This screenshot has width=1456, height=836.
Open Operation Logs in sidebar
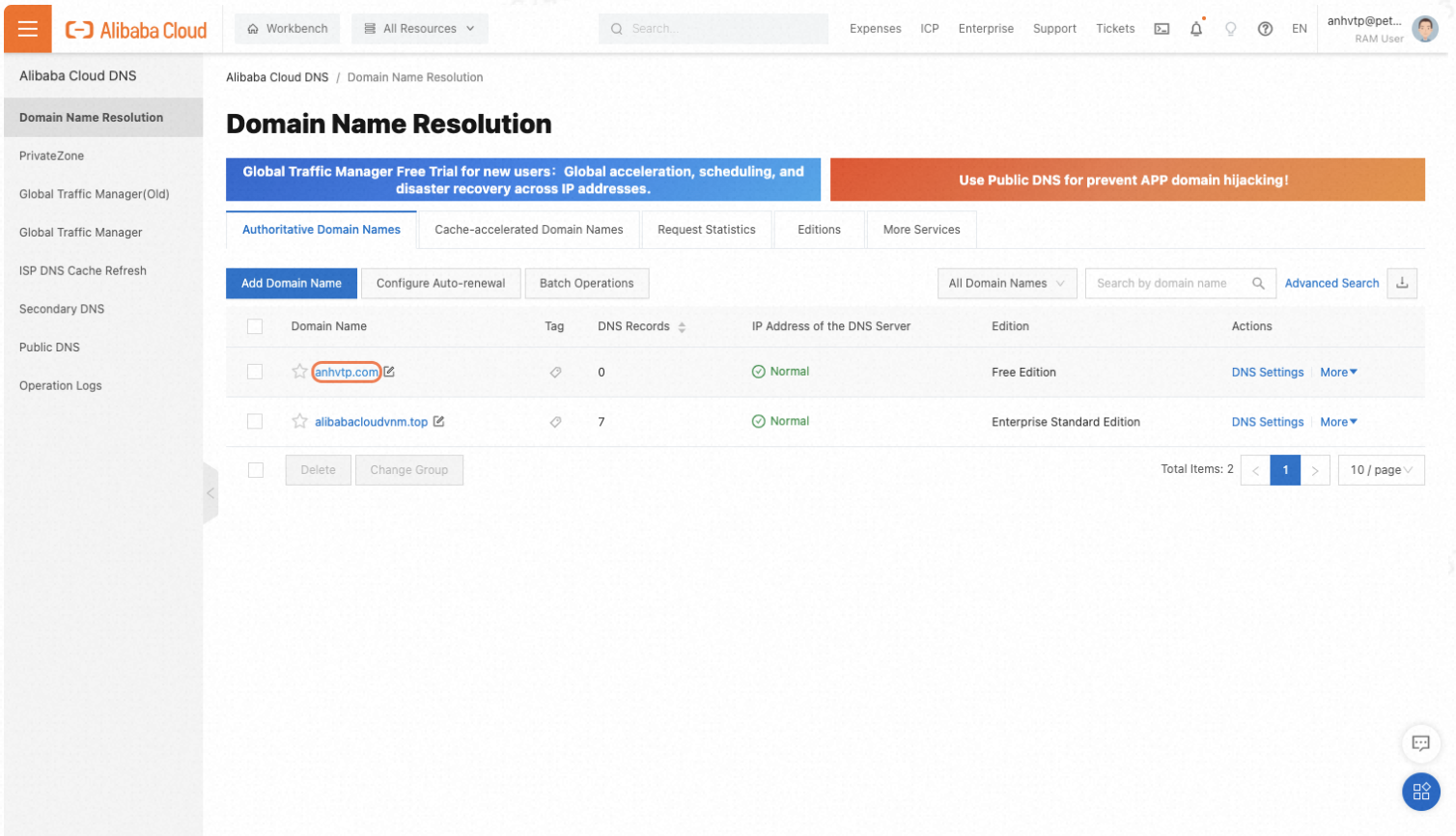click(103, 385)
